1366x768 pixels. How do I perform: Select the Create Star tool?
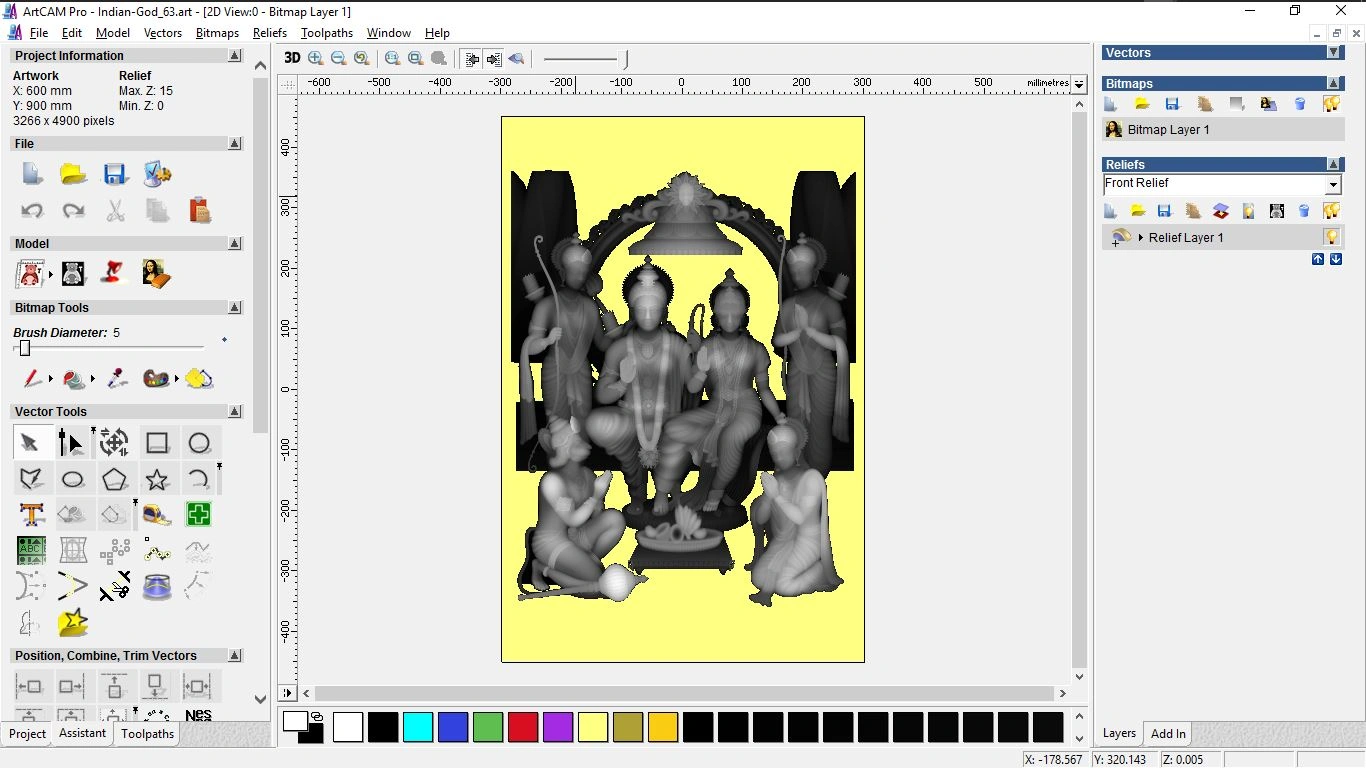[157, 478]
